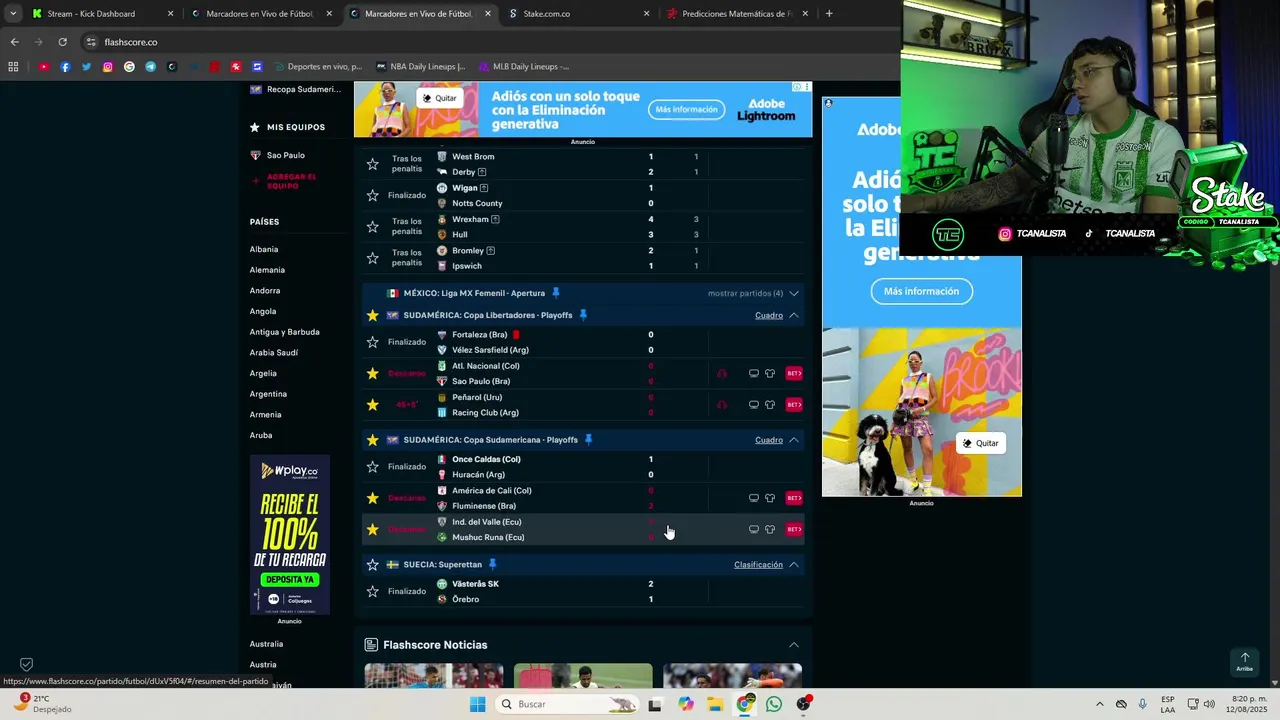Viewport: 1280px width, 720px height.
Task: Open Google bookmark icon
Action: click(129, 67)
